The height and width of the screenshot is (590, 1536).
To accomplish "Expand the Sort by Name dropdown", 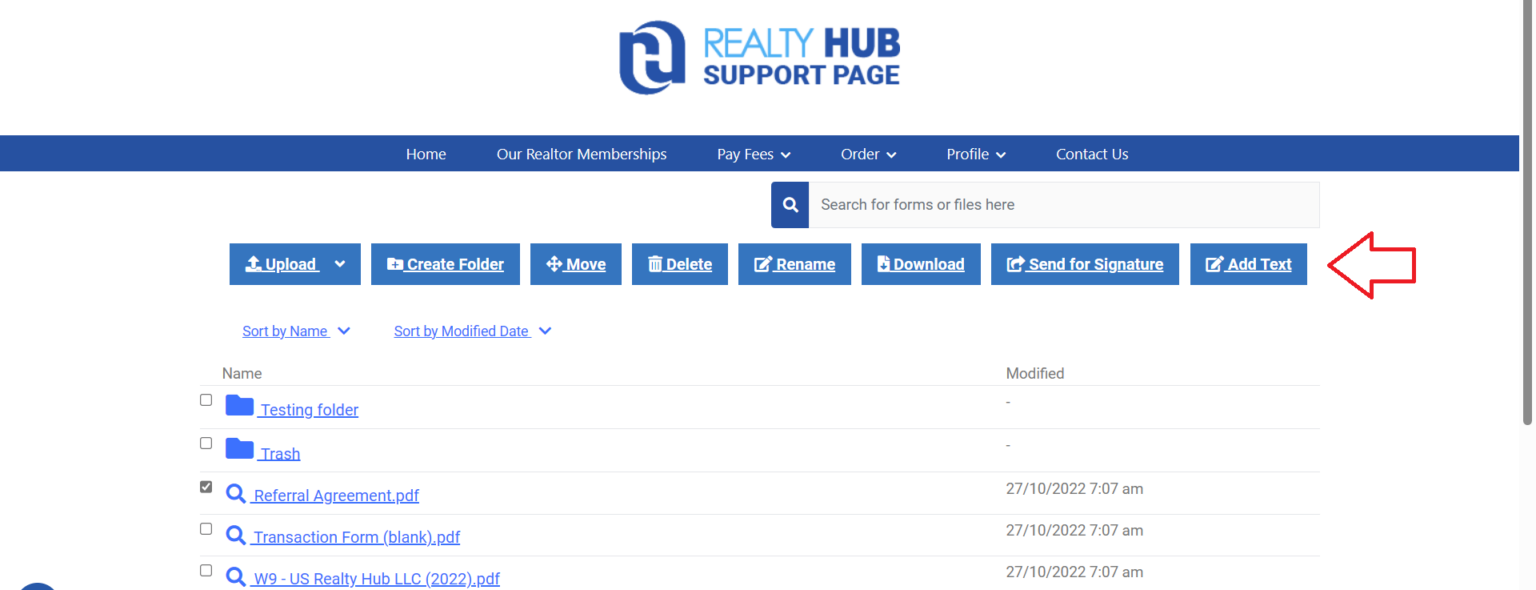I will coord(344,331).
